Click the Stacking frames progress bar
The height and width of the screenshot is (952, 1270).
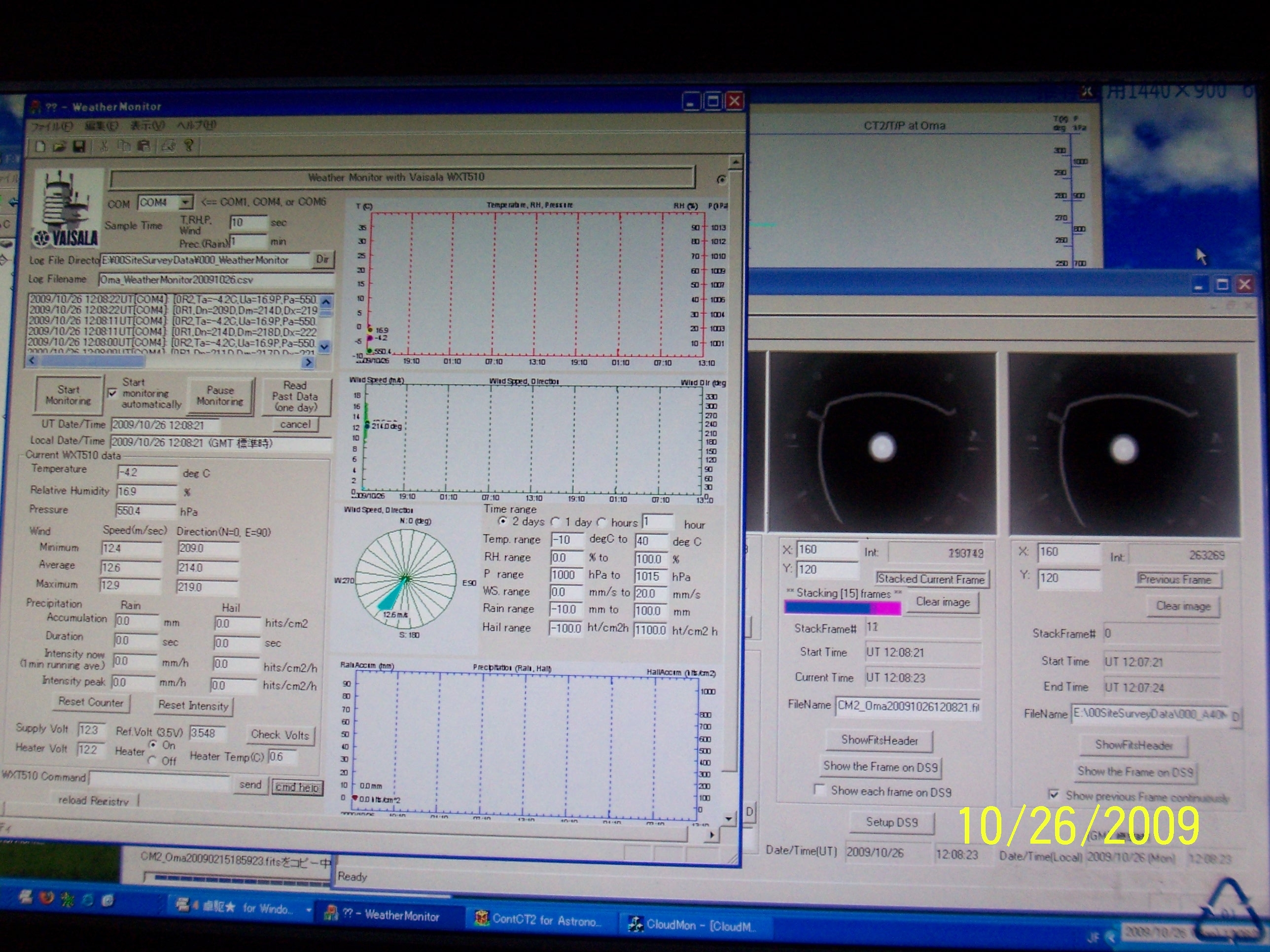842,608
